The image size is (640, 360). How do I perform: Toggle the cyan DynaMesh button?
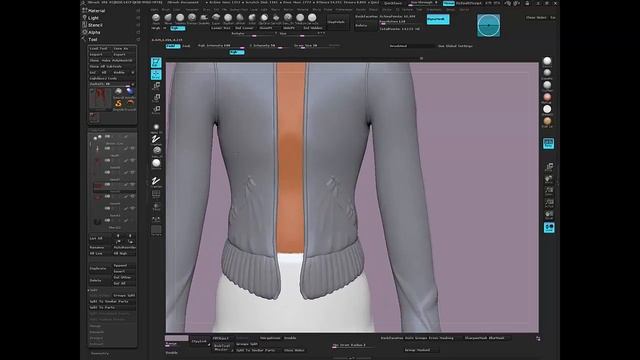438,19
